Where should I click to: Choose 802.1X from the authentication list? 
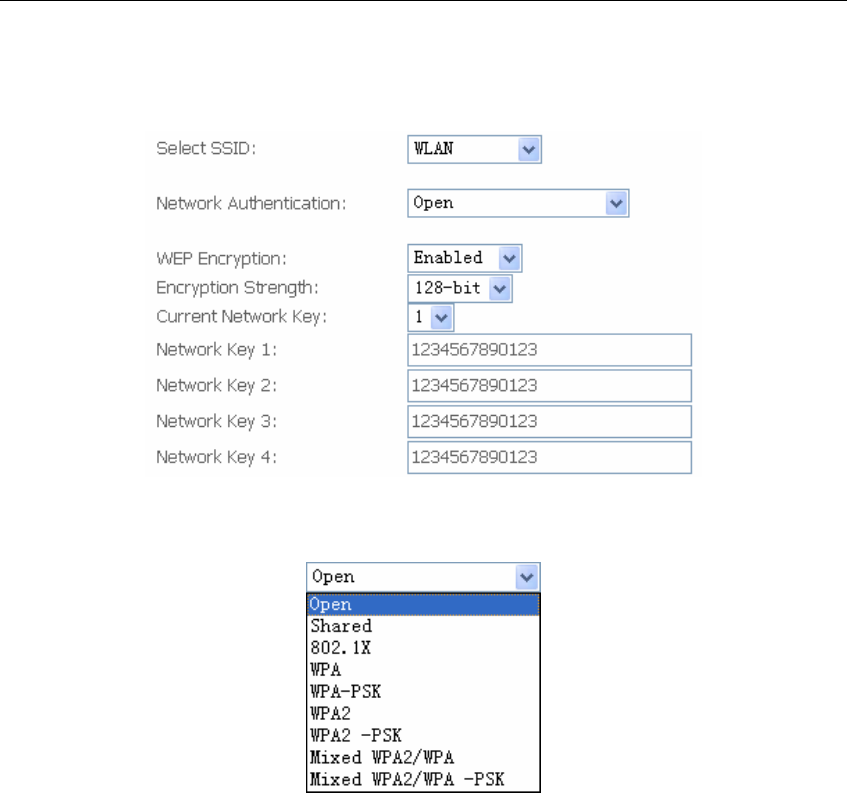423,648
